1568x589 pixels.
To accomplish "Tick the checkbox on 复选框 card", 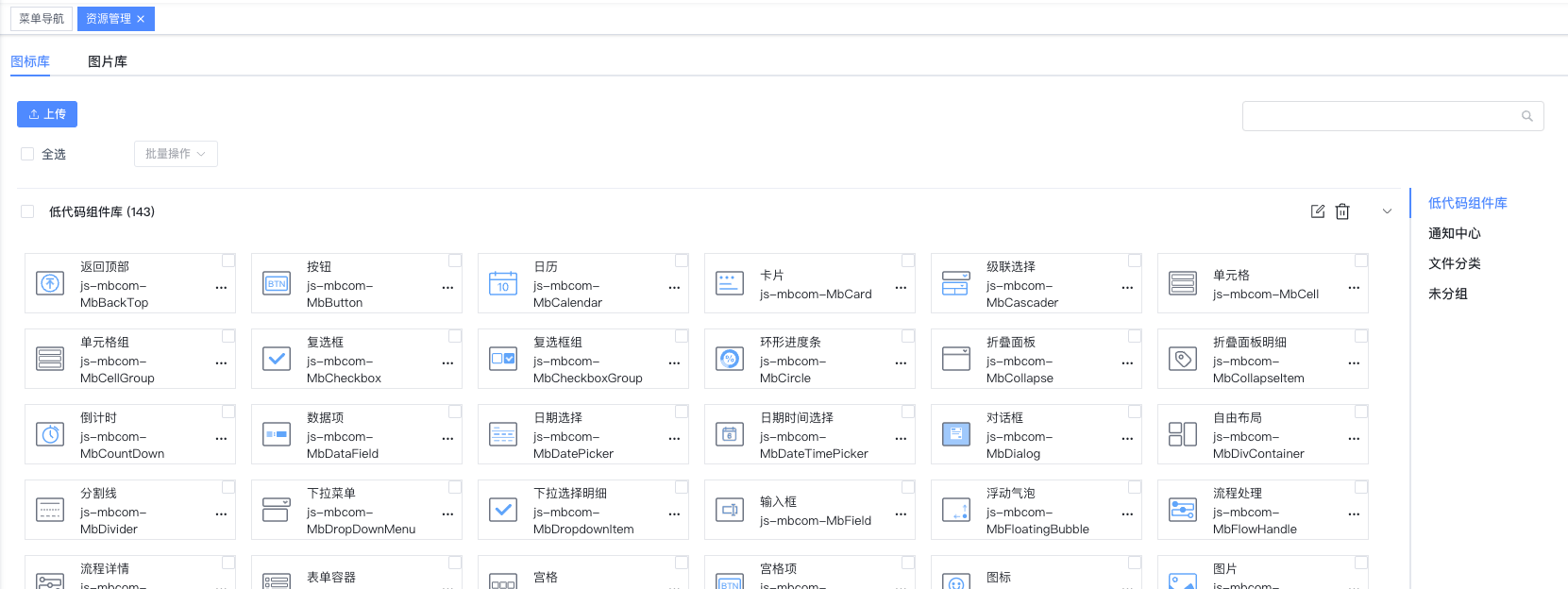I will 455,336.
